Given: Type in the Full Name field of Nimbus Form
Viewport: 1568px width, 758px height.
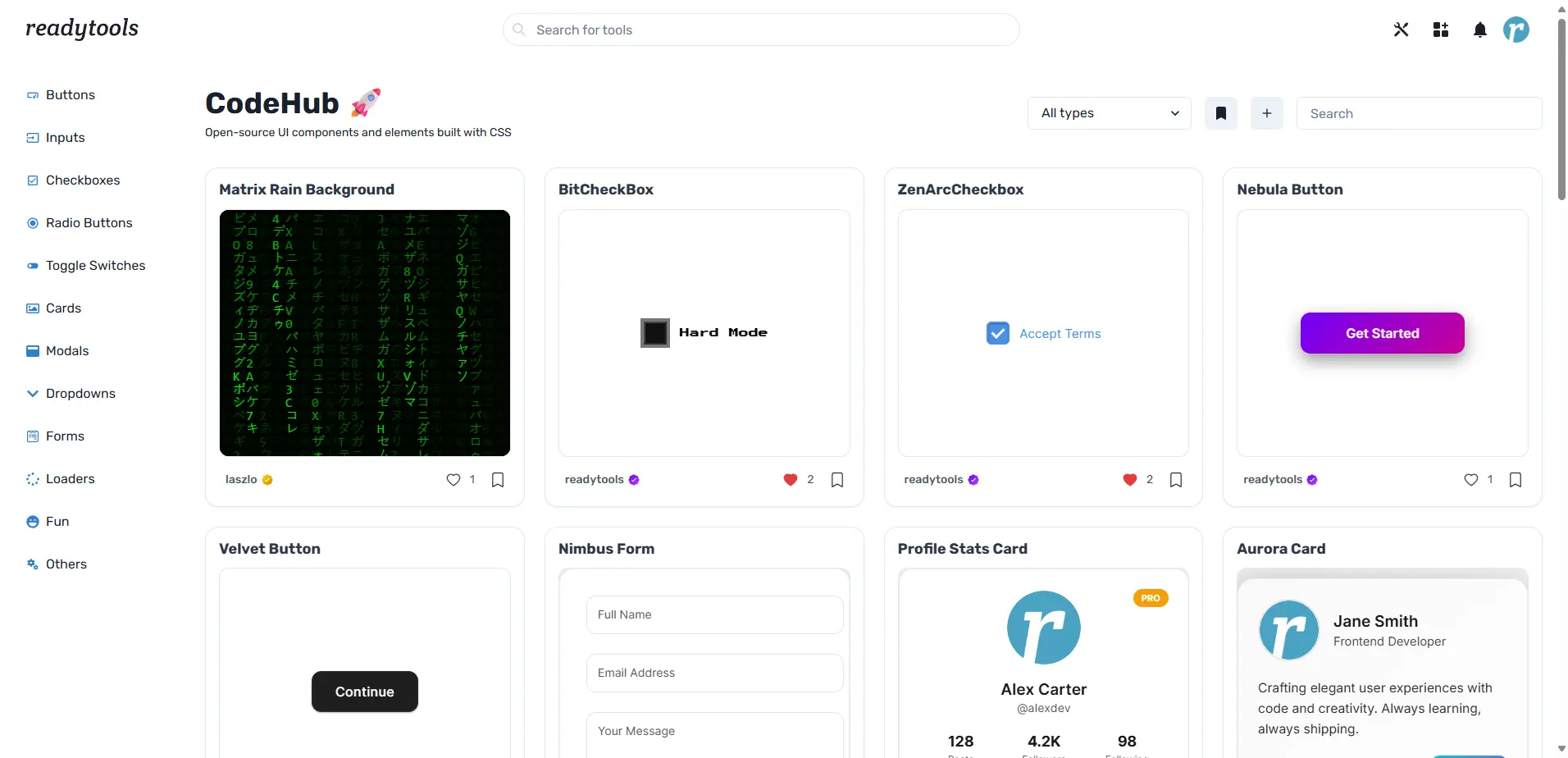Looking at the screenshot, I should click(x=713, y=614).
